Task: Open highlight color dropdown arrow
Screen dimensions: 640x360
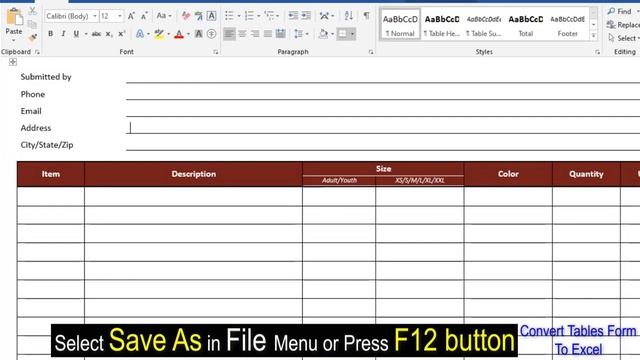Action: (x=169, y=34)
